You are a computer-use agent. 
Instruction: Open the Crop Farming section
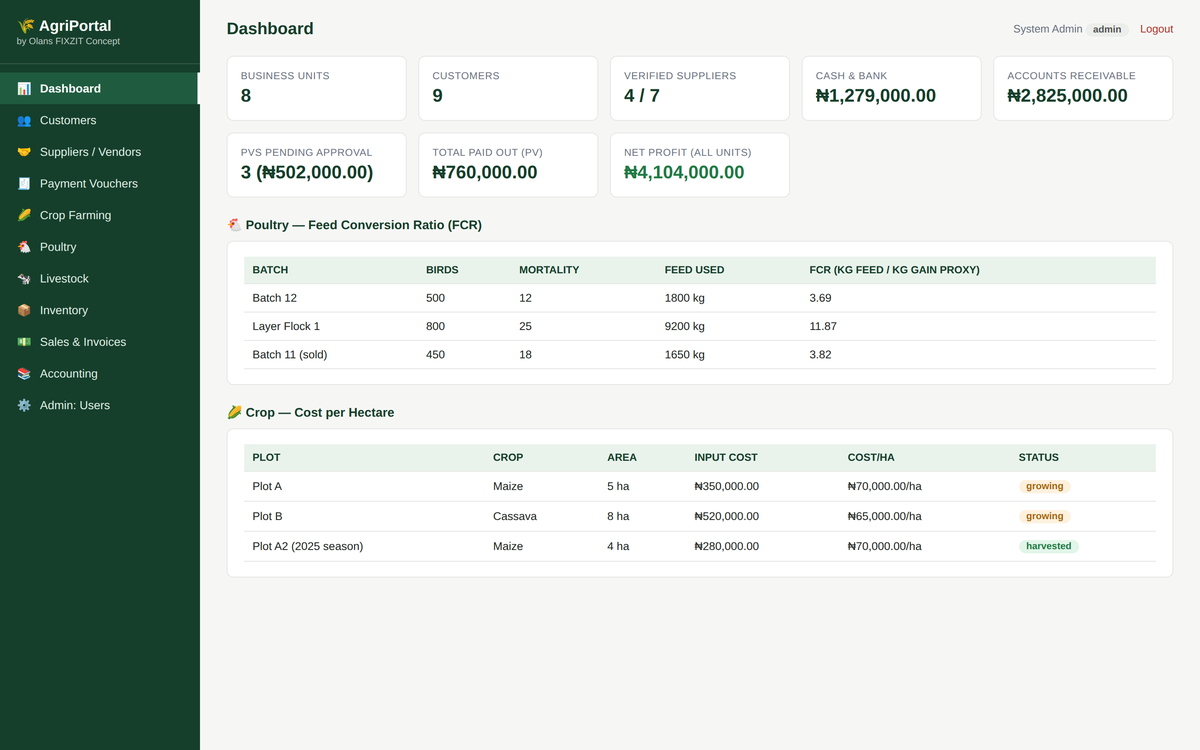click(100, 215)
